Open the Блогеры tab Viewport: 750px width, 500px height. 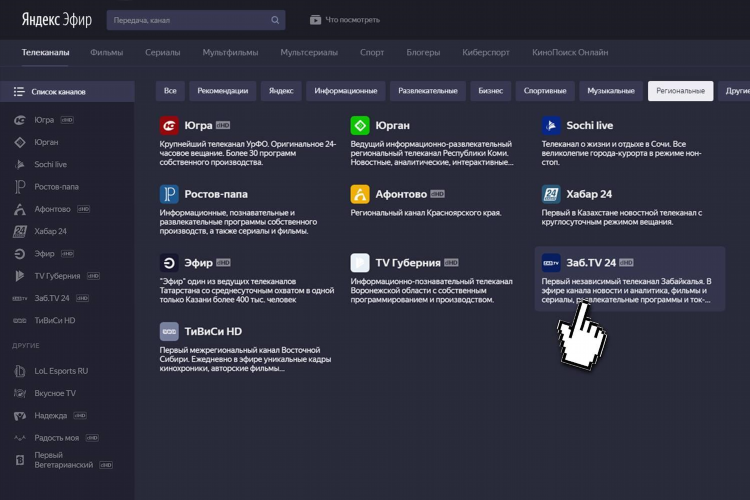(x=423, y=53)
